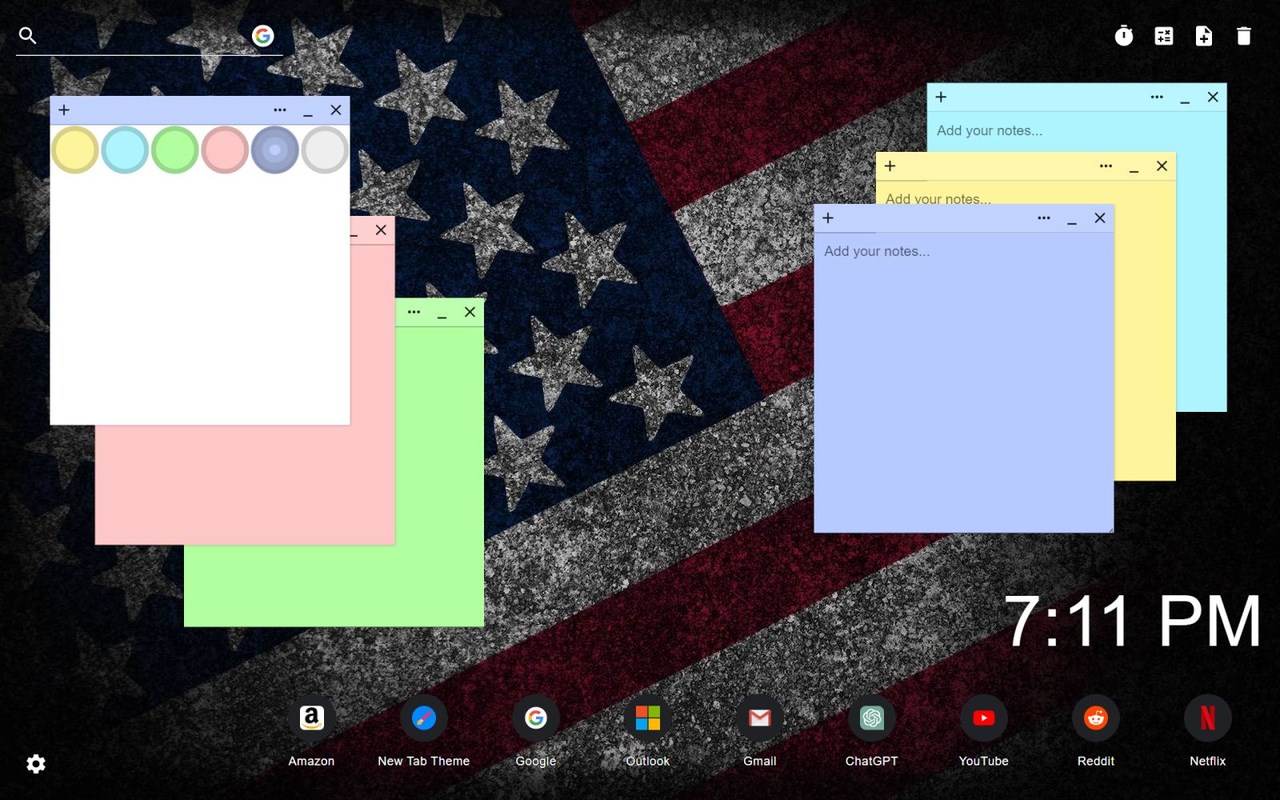Screen dimensions: 1280x800
Task: Close the color-palette note
Action: 336,110
